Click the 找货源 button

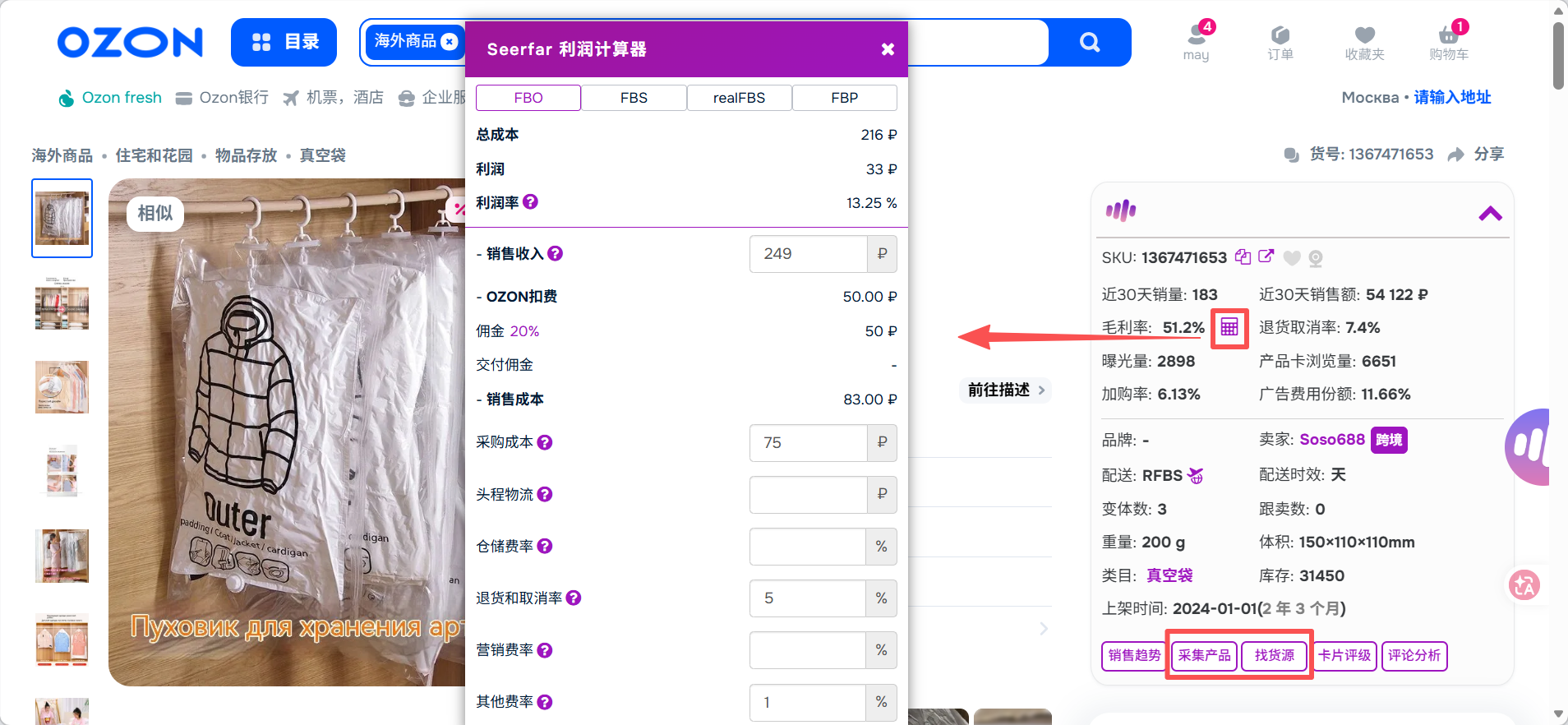point(1274,655)
